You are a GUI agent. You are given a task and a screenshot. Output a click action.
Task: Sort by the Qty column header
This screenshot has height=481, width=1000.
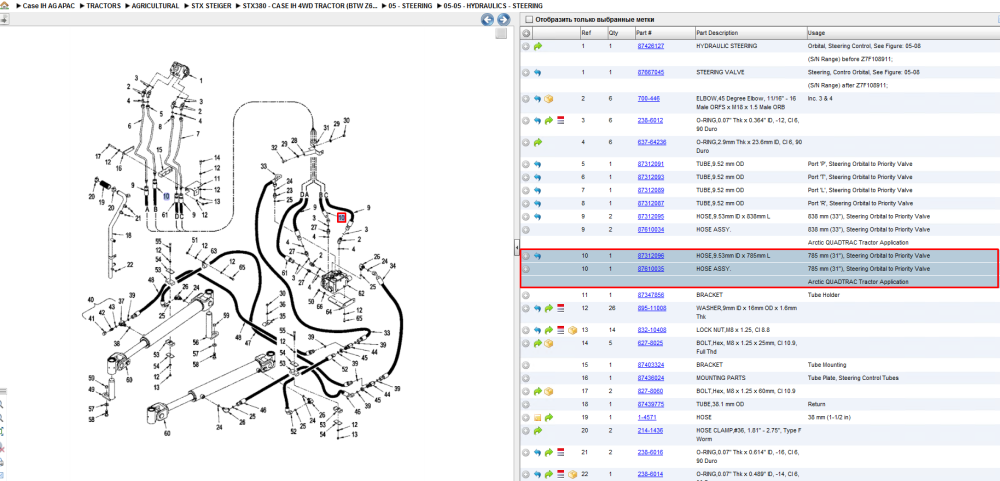pyautogui.click(x=621, y=33)
